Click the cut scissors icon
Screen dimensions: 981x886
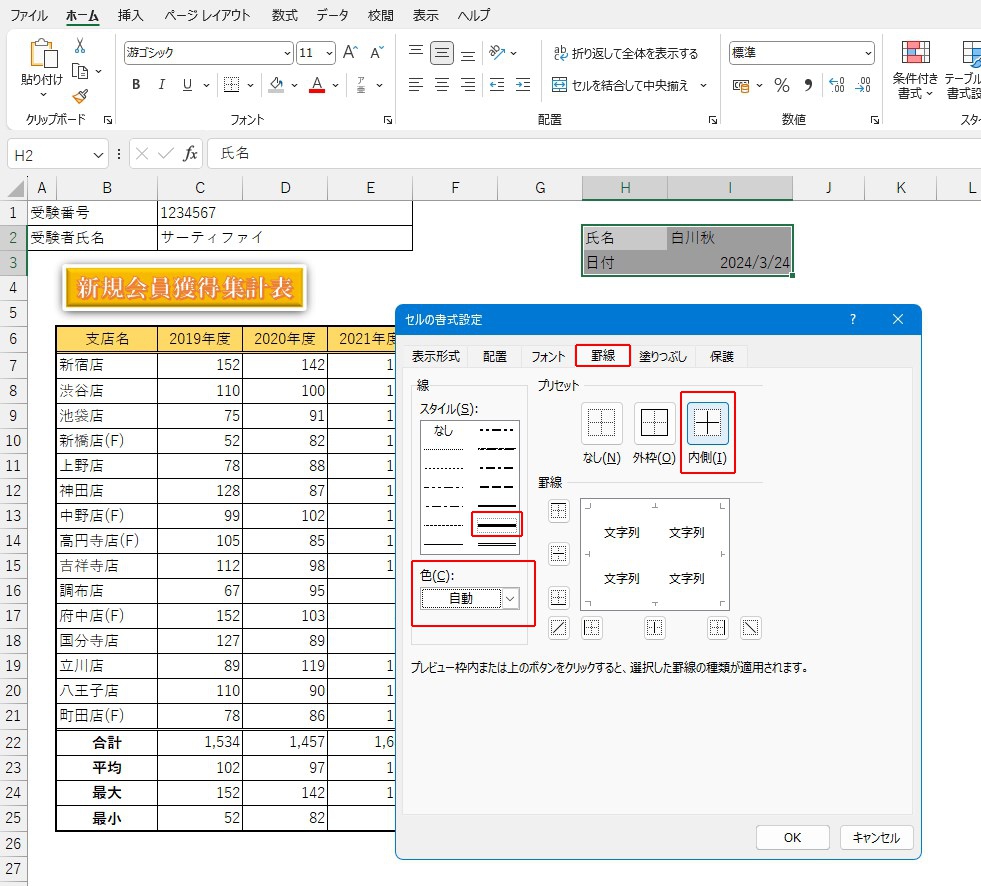(80, 46)
